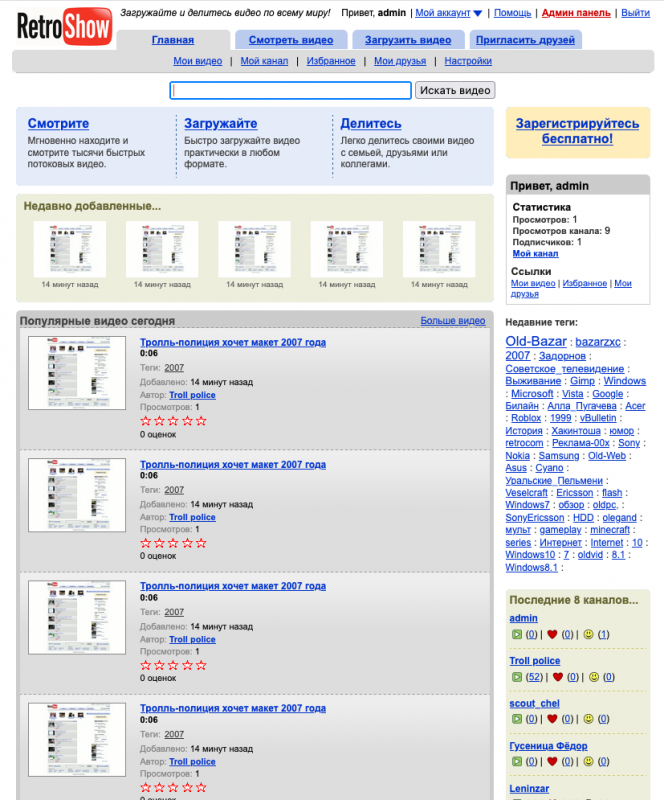Open Настройки in the sub-navigation
This screenshot has width=664, height=800.
tap(468, 61)
